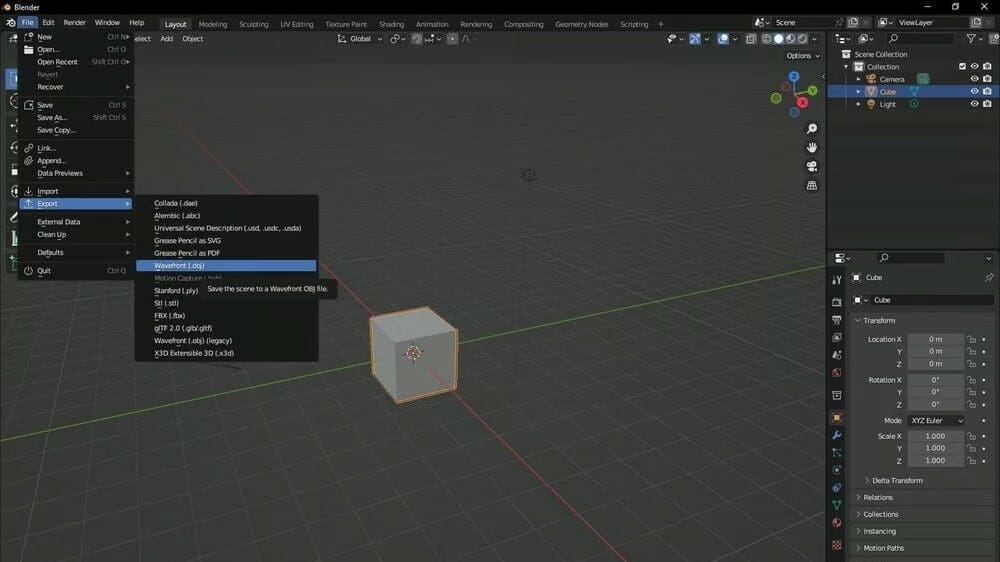This screenshot has width=1000, height=562.
Task: Click the outliner search field
Action: (921, 39)
